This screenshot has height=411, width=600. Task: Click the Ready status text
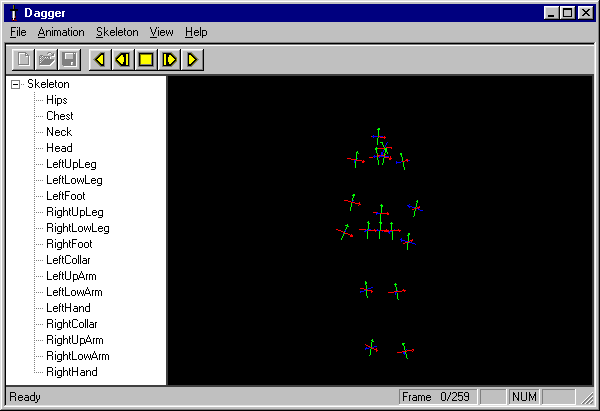coord(25,397)
